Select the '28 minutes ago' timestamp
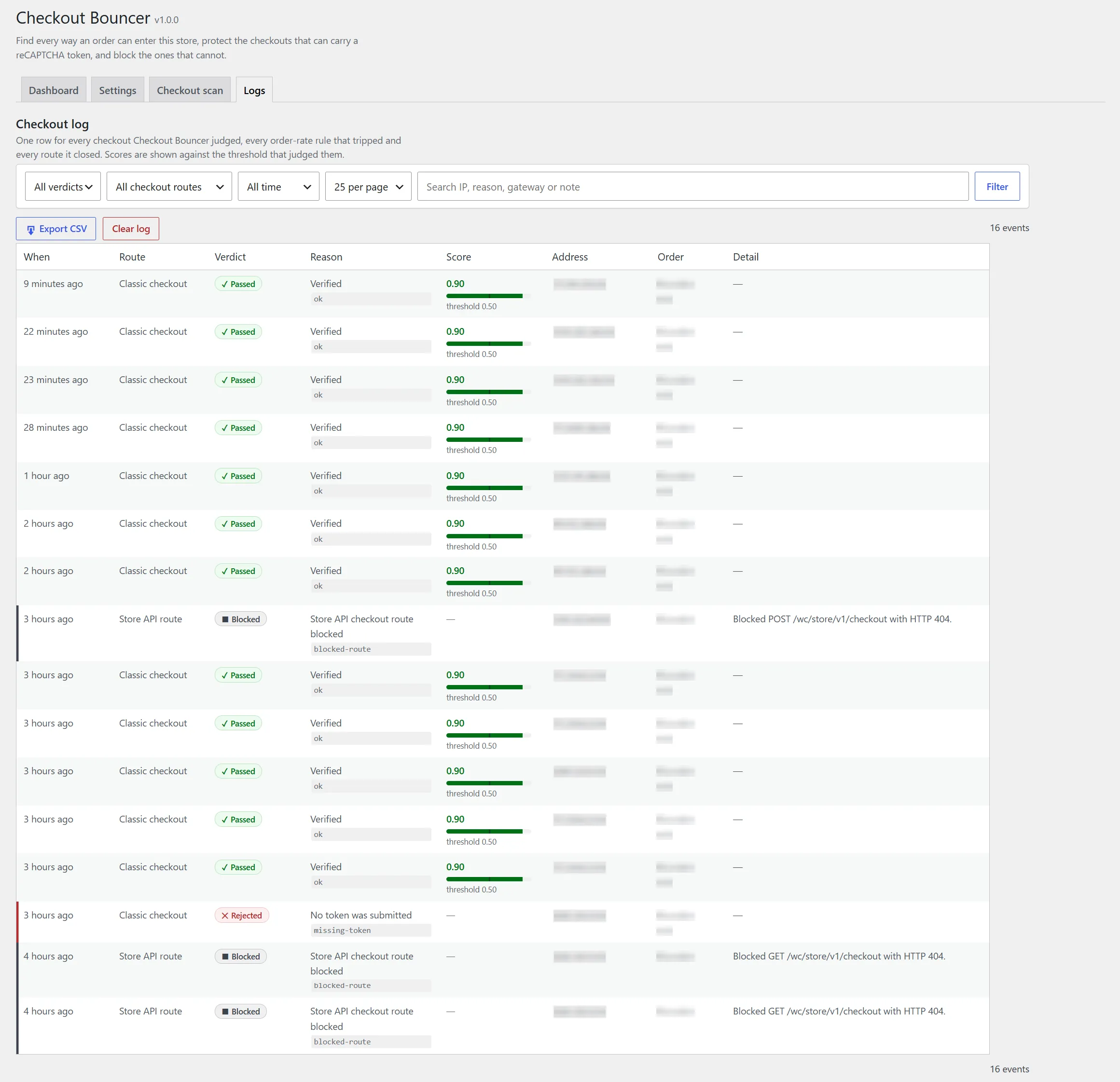 tap(55, 428)
